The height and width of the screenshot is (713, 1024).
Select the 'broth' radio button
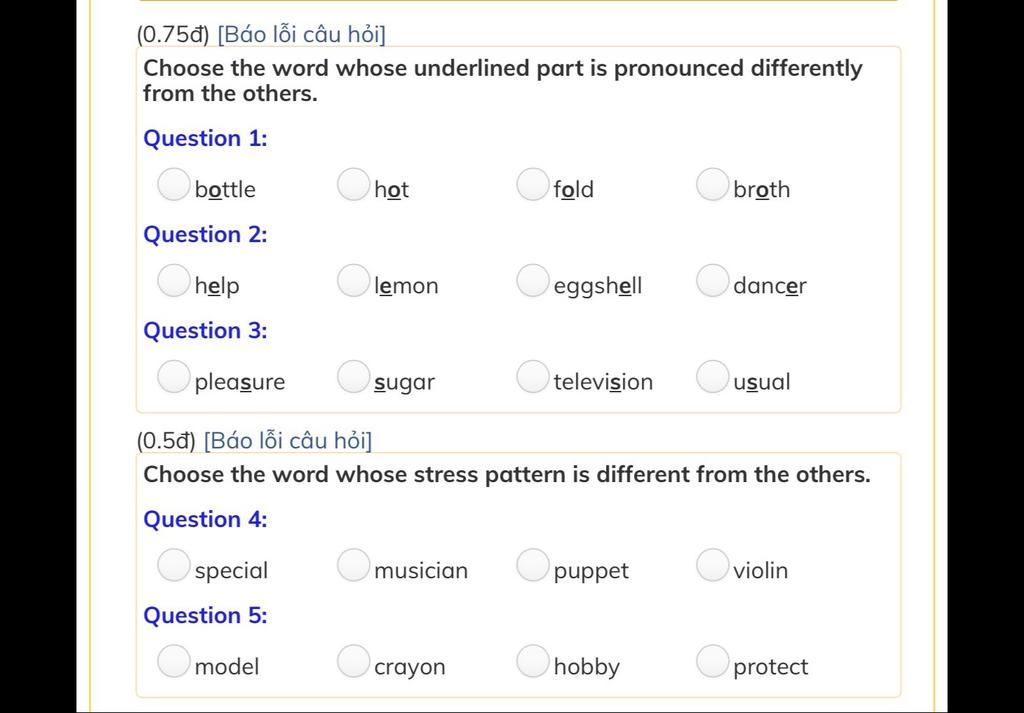coord(712,185)
